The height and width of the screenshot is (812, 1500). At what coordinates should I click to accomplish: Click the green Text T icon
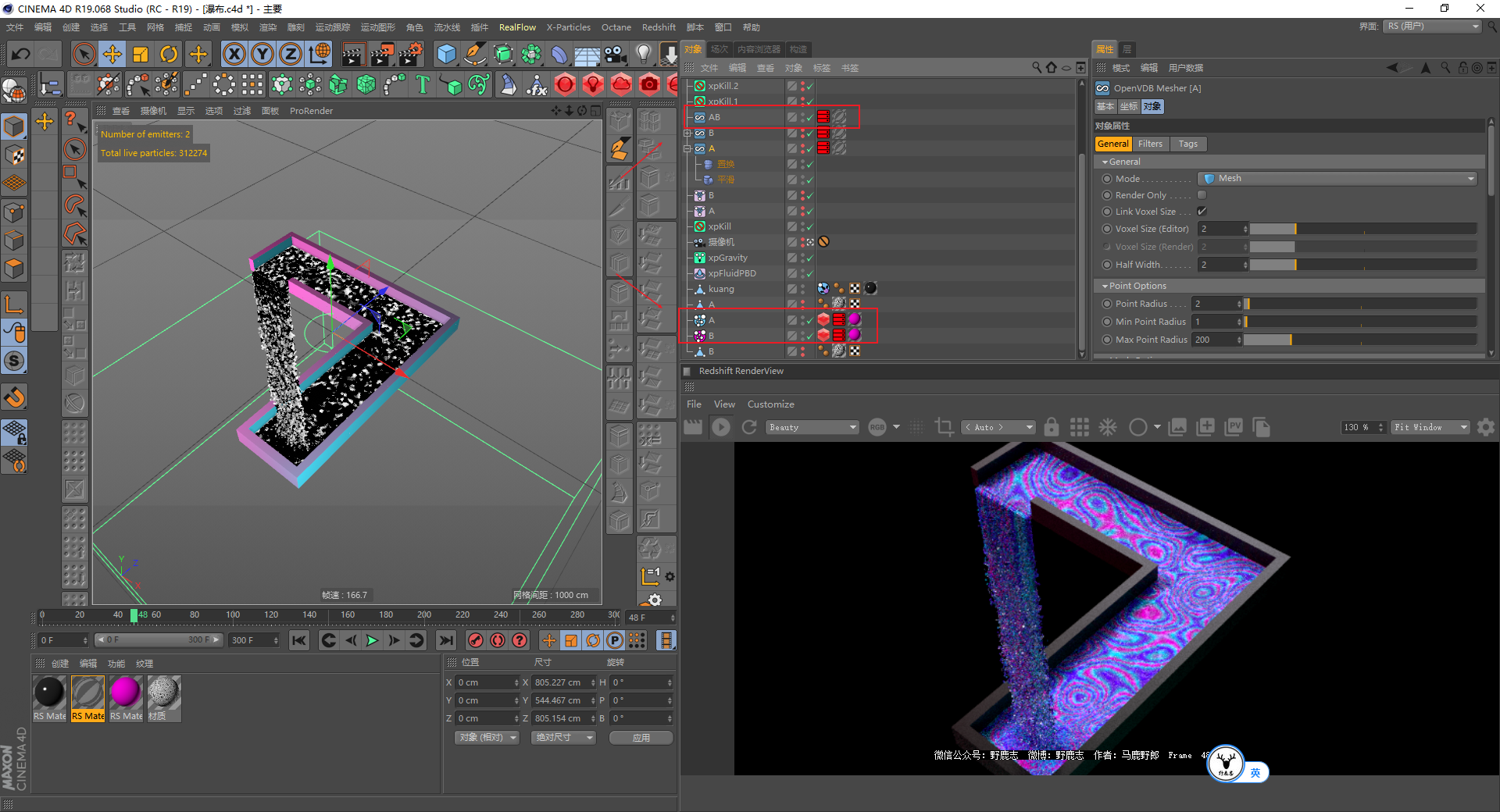[423, 84]
